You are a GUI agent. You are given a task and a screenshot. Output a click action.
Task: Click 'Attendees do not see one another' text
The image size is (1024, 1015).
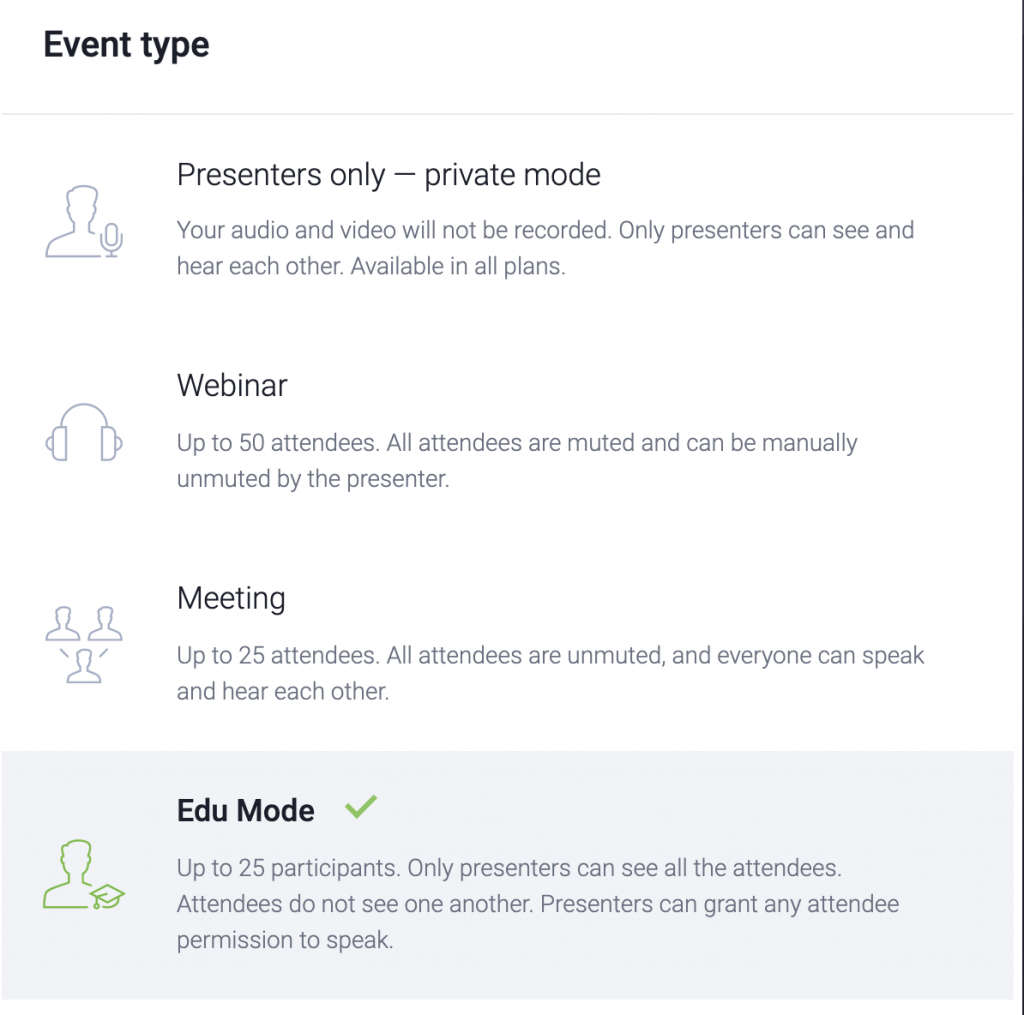(x=355, y=904)
